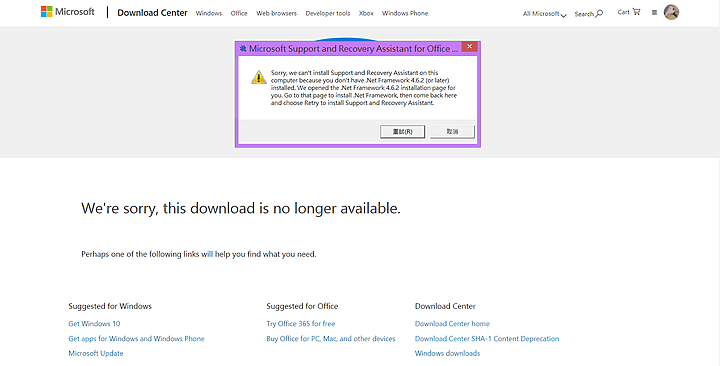The image size is (720, 366).
Task: Click the 'Suggested for Windows' heading
Action: pyautogui.click(x=110, y=306)
